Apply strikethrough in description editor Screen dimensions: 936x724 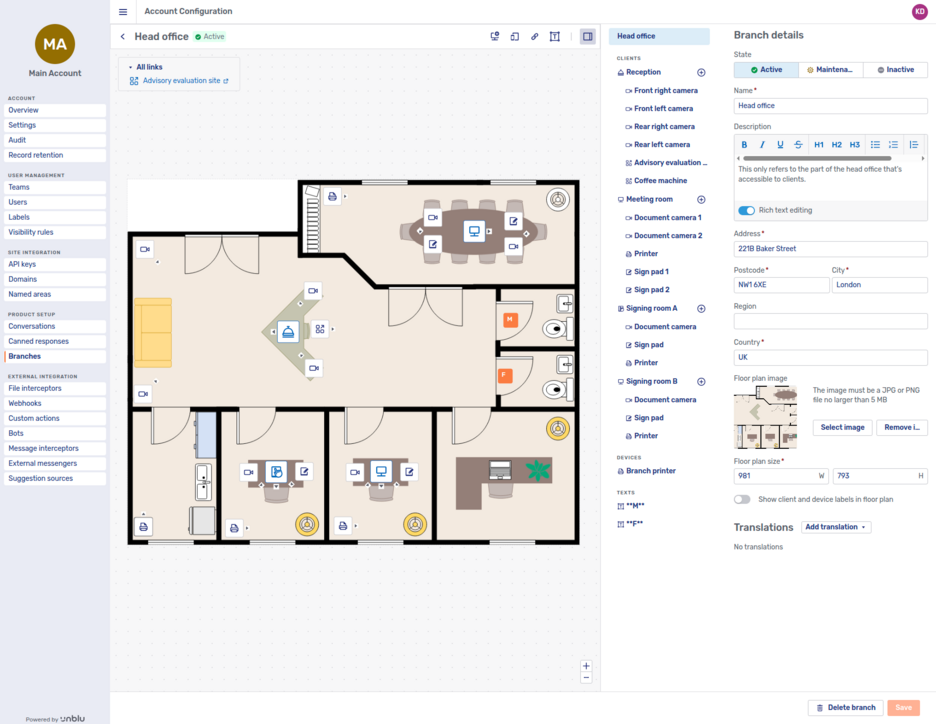tap(798, 144)
